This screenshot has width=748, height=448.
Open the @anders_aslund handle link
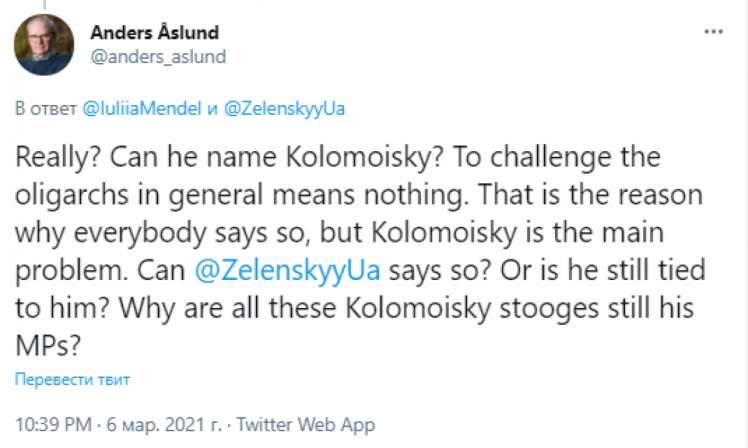coord(158,56)
